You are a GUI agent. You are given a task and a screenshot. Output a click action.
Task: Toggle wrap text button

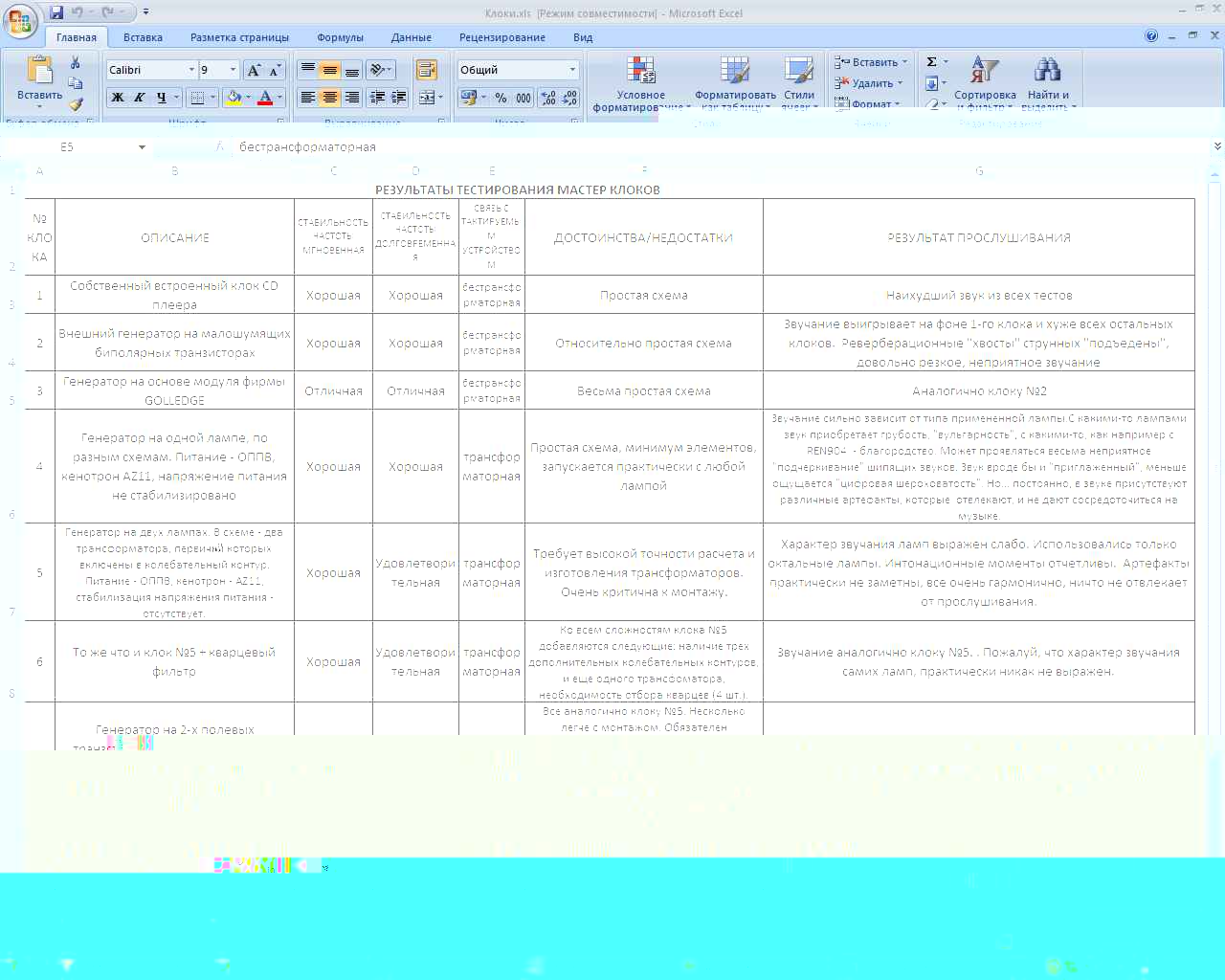[426, 70]
